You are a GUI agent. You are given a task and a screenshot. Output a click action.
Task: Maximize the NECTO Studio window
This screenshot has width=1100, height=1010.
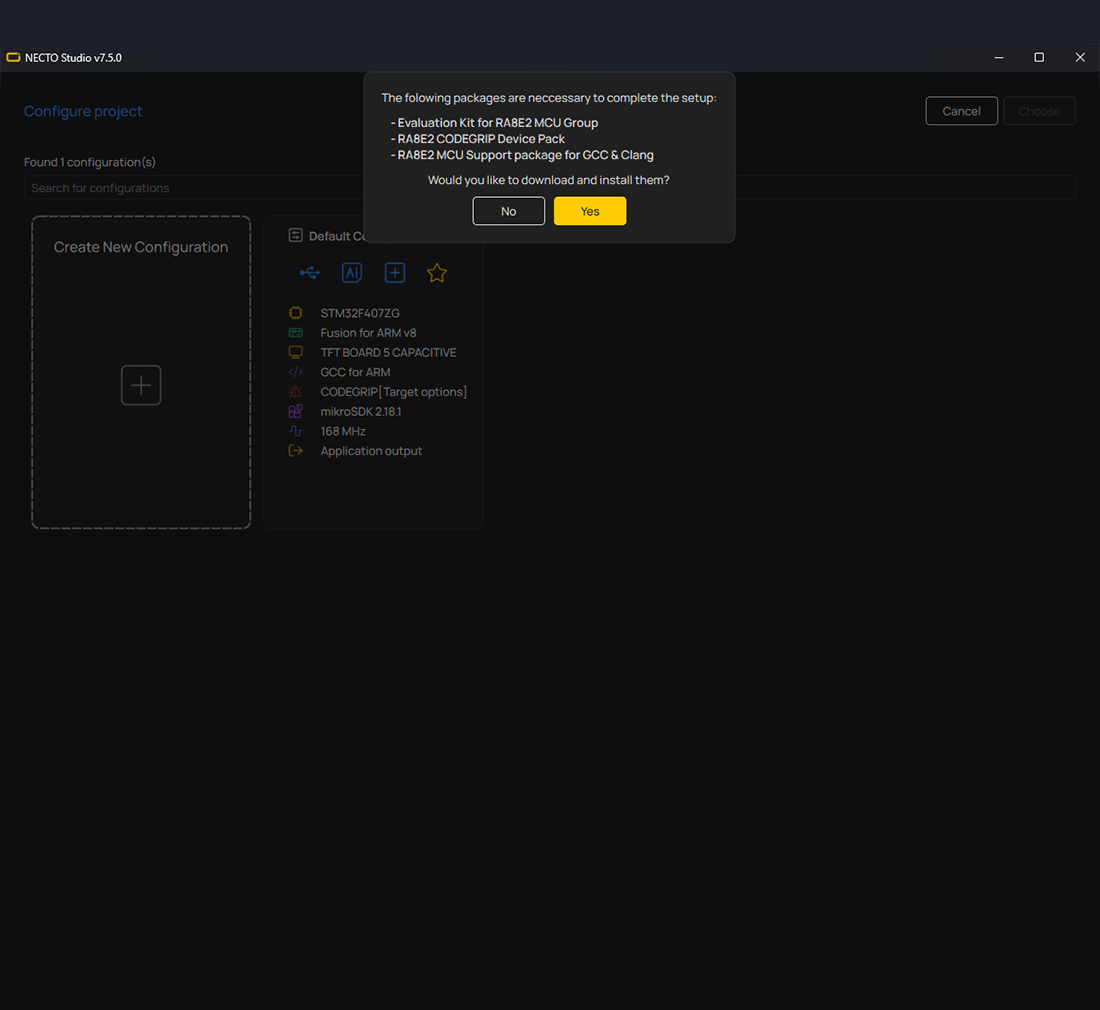click(1039, 58)
